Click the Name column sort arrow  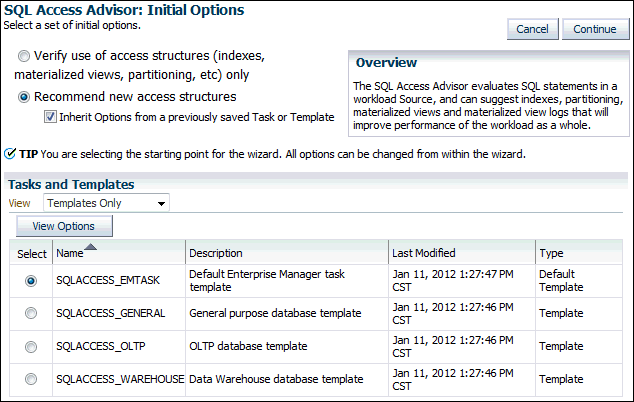pos(91,247)
